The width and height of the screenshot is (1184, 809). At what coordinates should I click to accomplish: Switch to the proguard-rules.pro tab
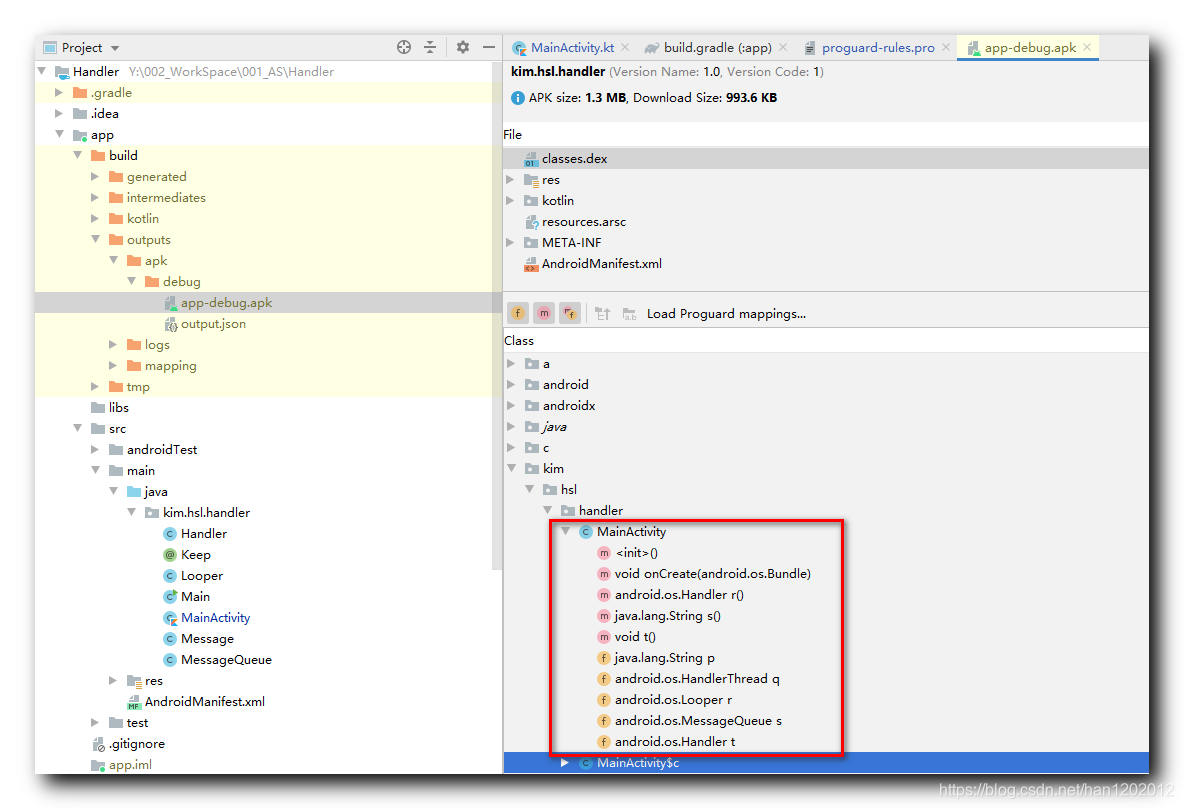click(872, 46)
